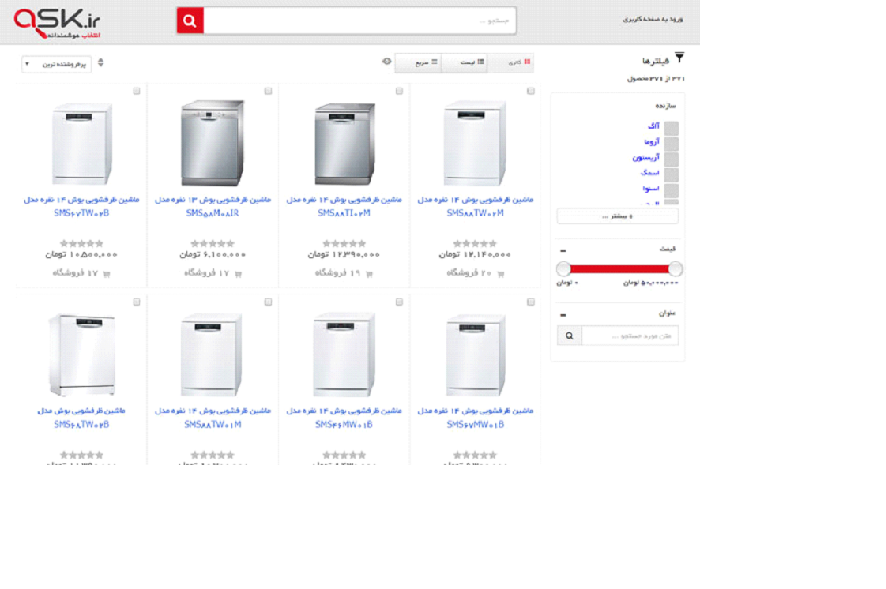This screenshot has width=886, height=589.
Task: Open the SMS67MW01B dishwasher product link
Action: coord(475,418)
